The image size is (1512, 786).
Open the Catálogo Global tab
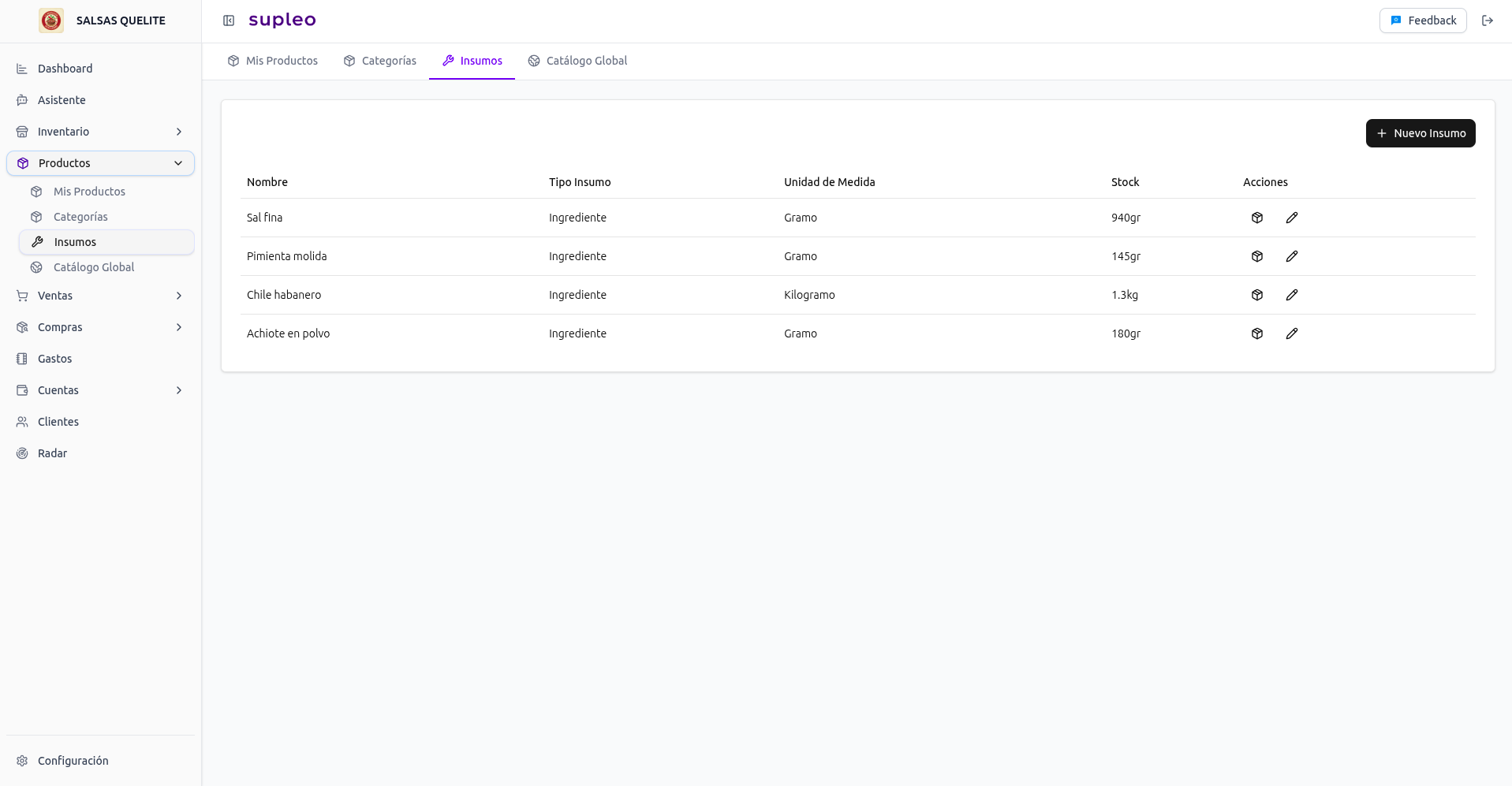(577, 61)
